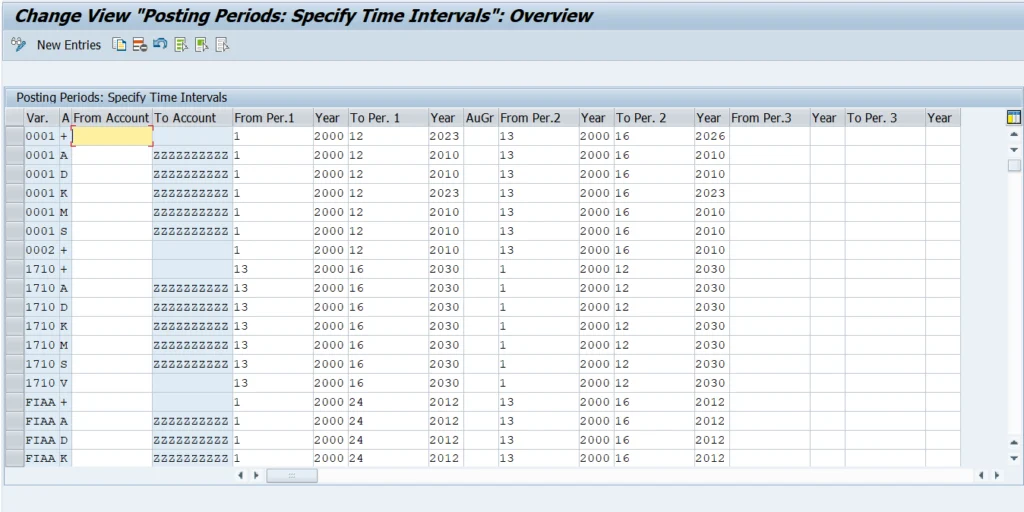The width and height of the screenshot is (1024, 512).
Task: Click the Copy As icon
Action: click(x=119, y=45)
